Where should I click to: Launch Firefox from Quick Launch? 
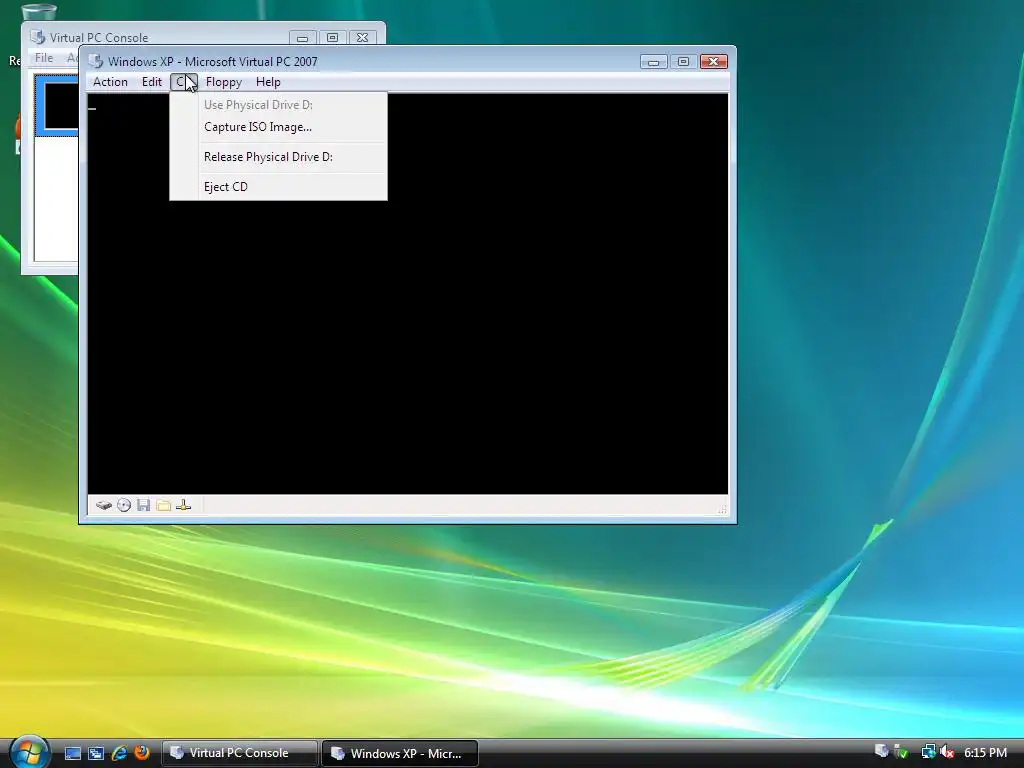point(142,753)
